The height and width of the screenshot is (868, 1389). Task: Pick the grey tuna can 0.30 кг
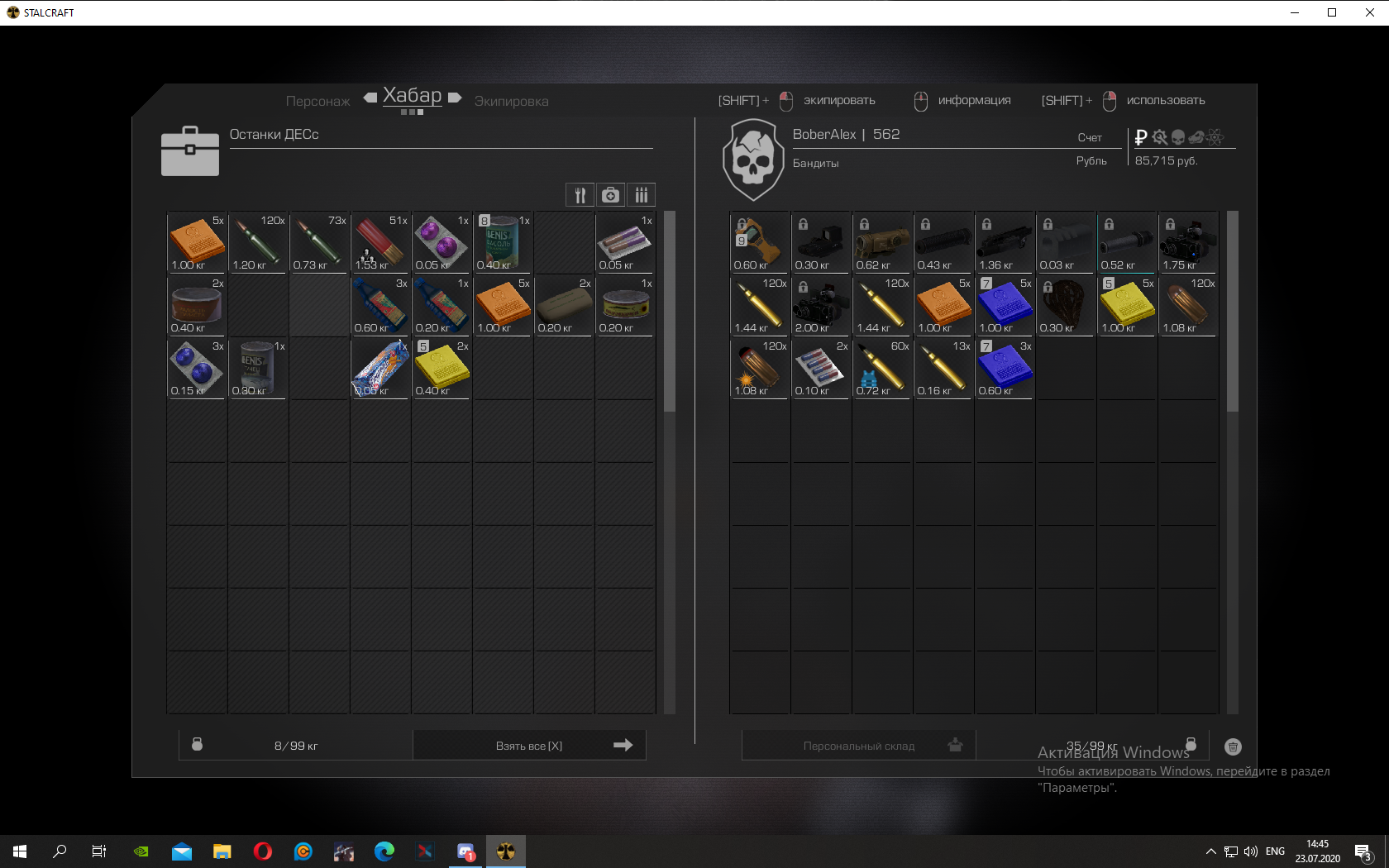point(258,368)
